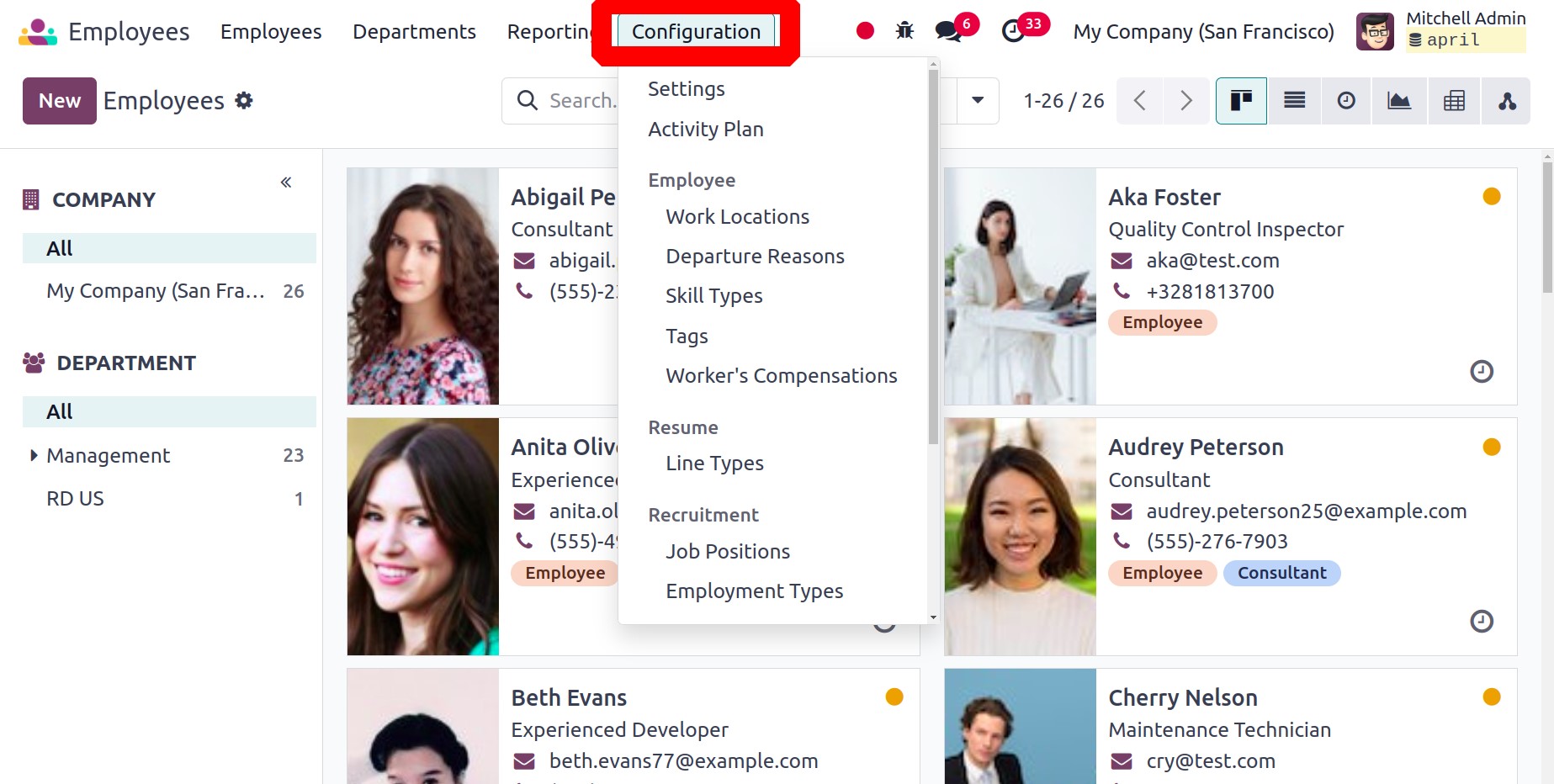1554x784 pixels.
Task: Switch to Graph view
Action: pyautogui.click(x=1399, y=101)
